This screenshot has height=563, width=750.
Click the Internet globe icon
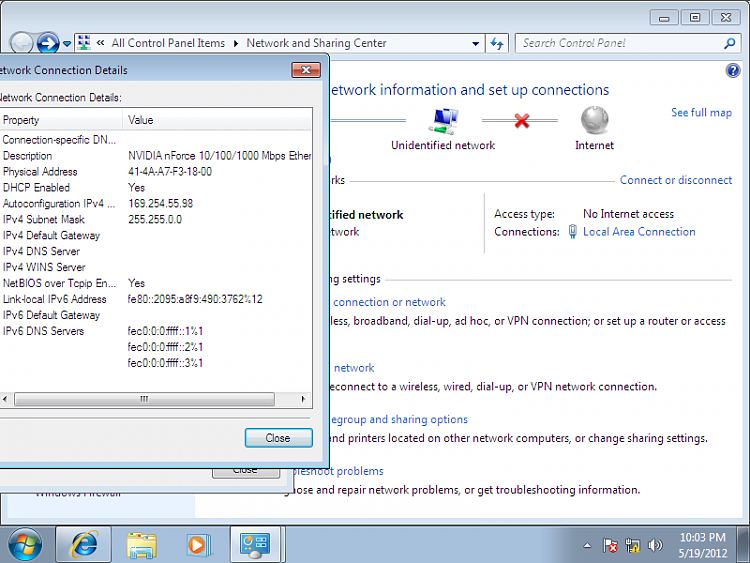click(x=595, y=120)
